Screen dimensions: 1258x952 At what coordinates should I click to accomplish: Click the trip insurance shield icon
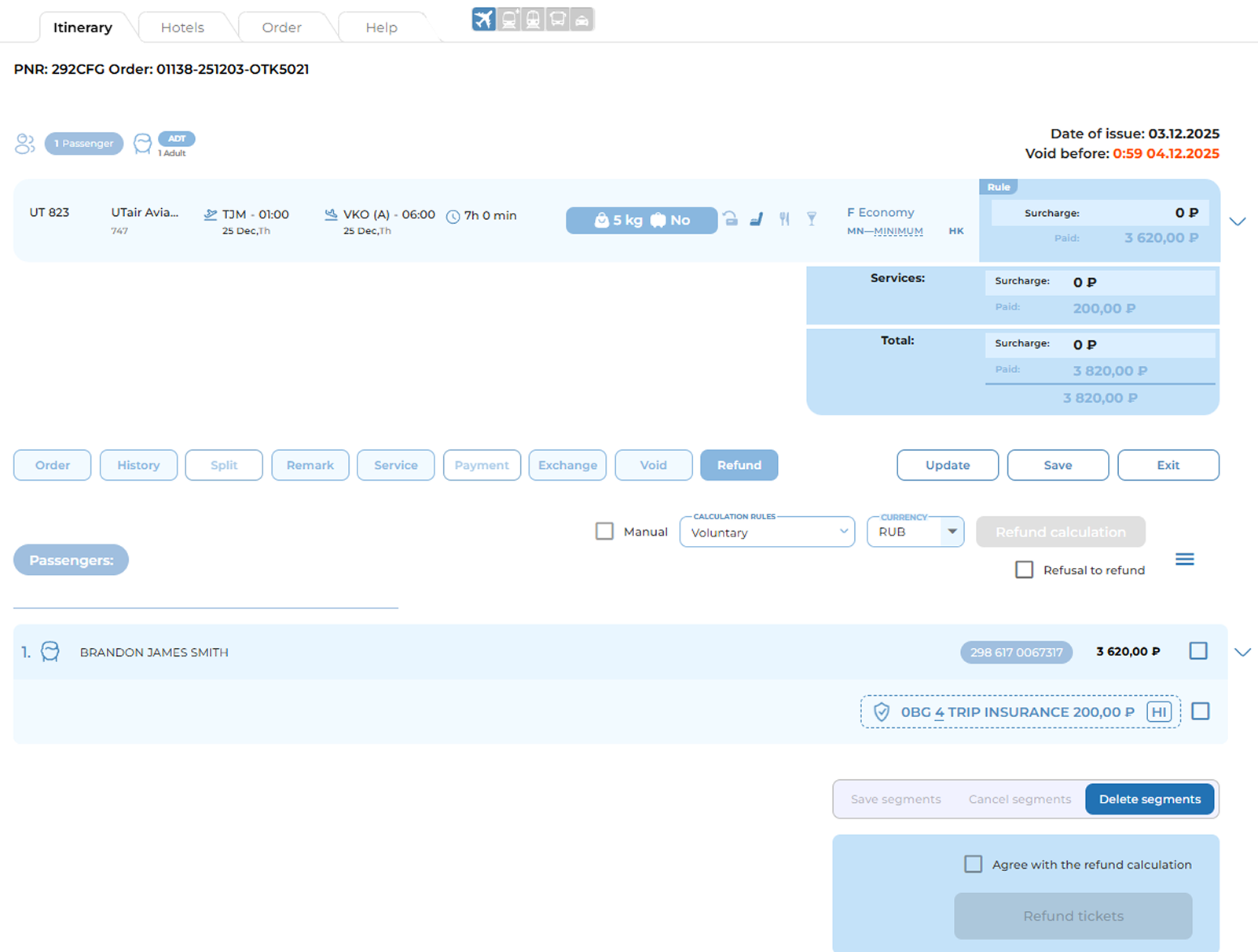click(x=882, y=712)
